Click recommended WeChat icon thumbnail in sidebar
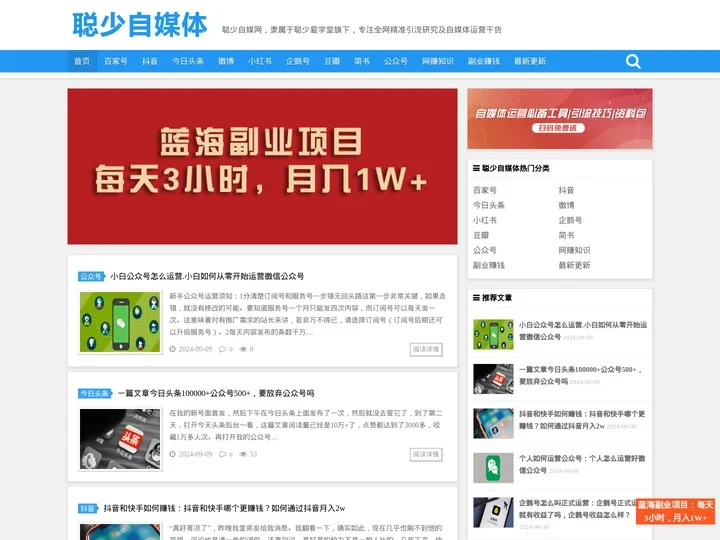Viewport: 720px width, 540px height. 494,468
